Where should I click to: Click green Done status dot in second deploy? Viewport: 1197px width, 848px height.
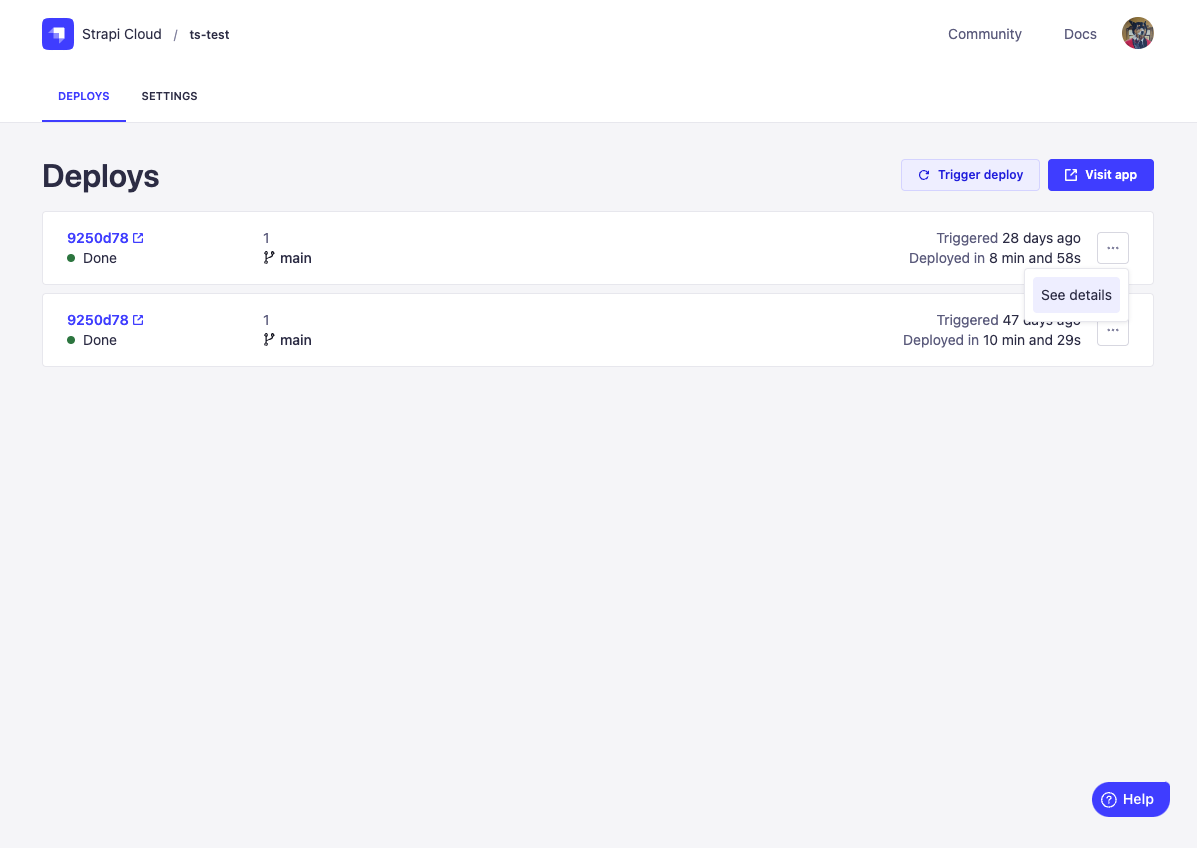pos(71,340)
